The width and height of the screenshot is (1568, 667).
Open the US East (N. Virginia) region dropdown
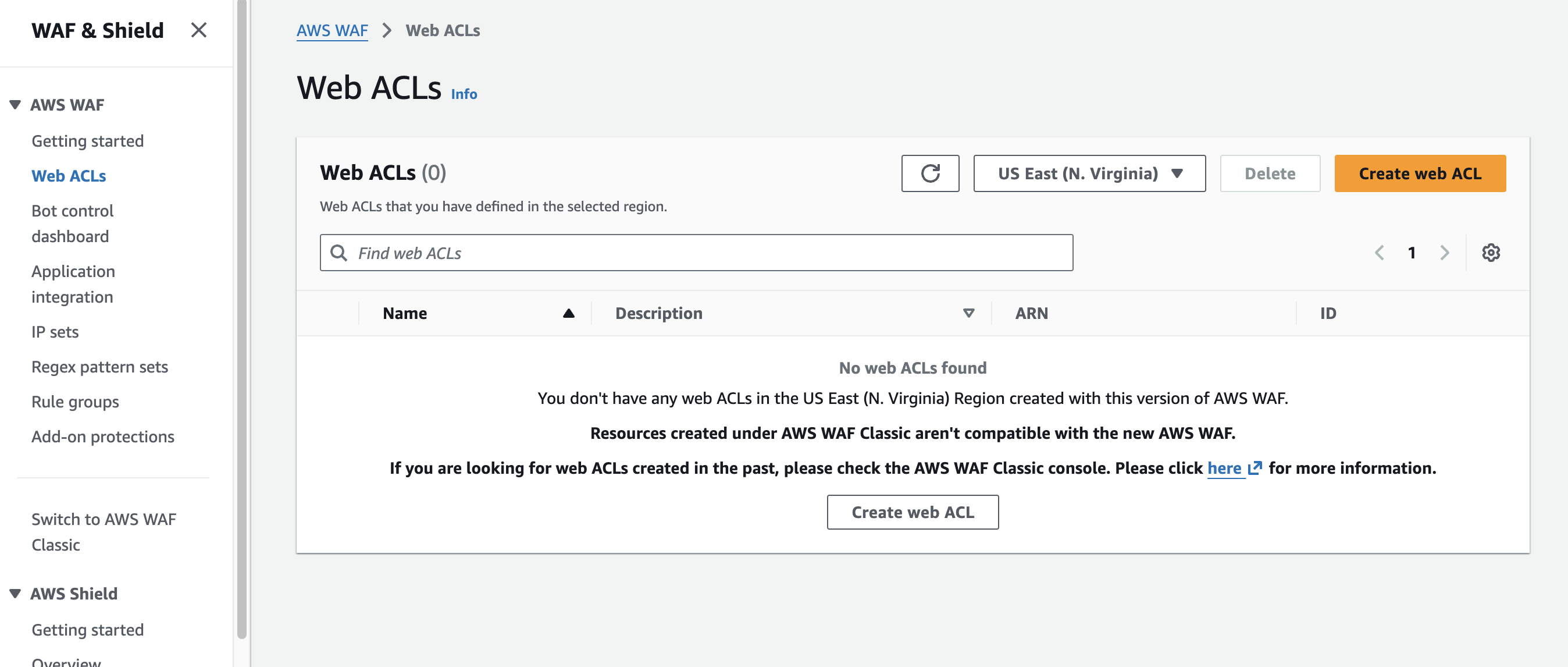click(1089, 173)
